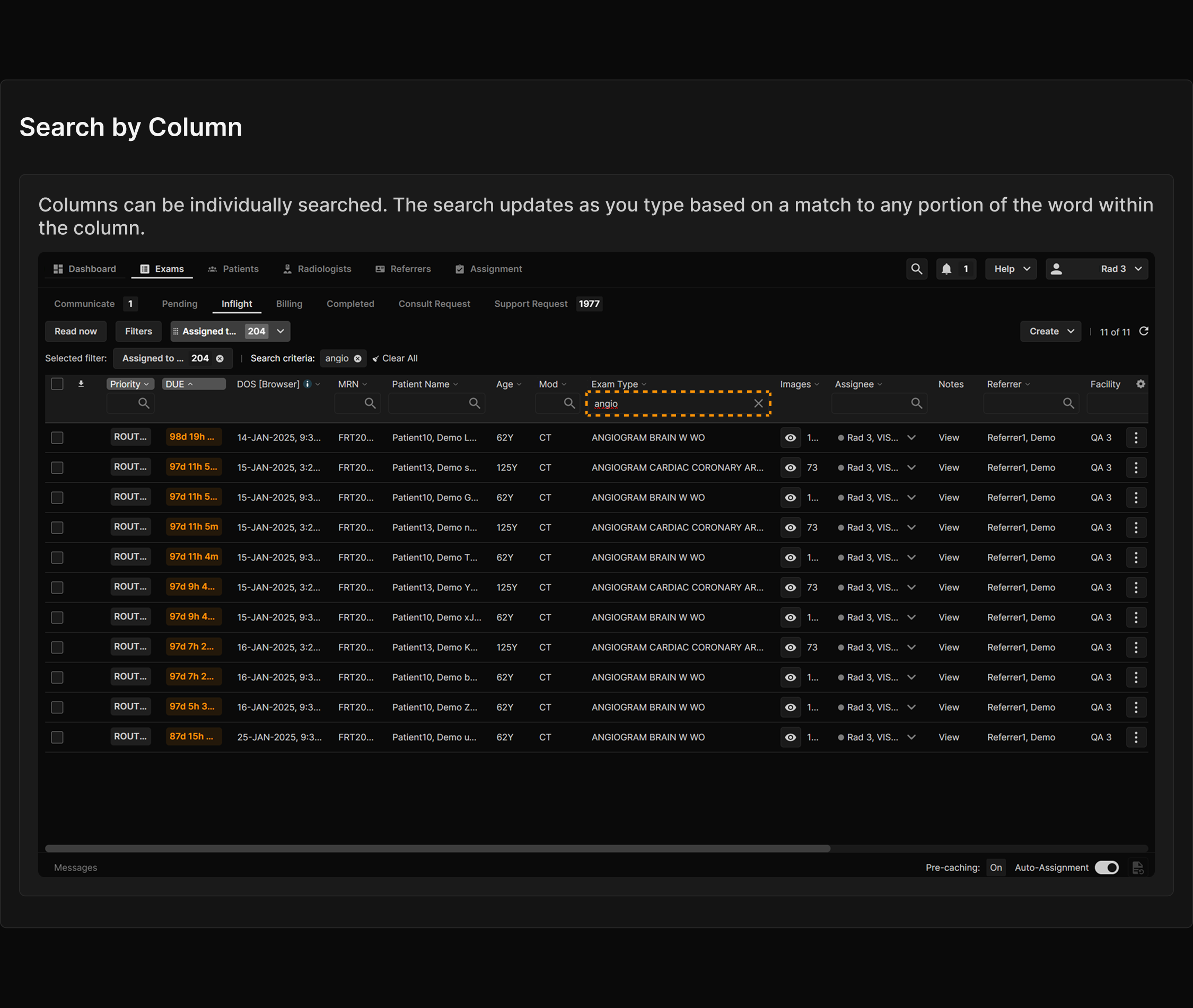
Task: Remove the Assigned to selected filter chip
Action: tap(220, 358)
